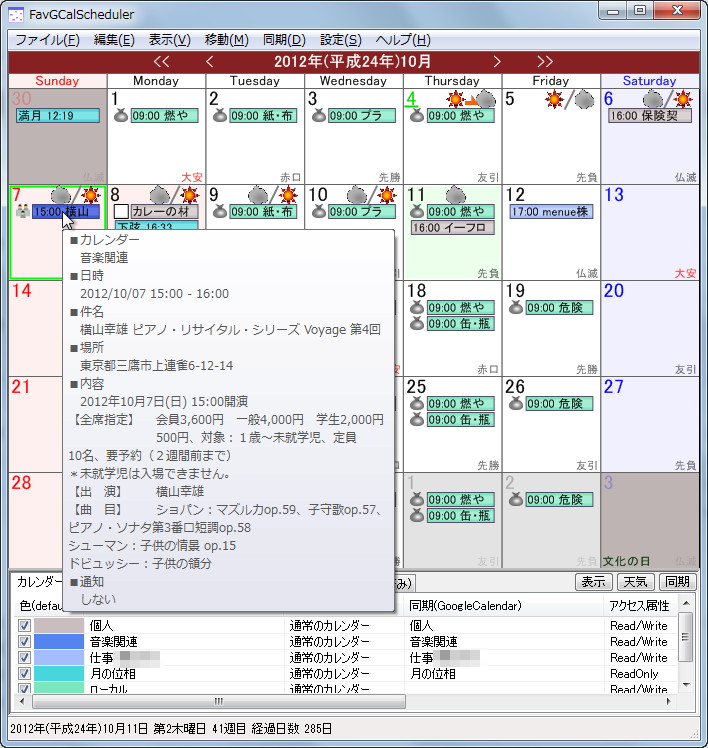708x748 pixels.
Task: Click the weather icon on October 8
Action: click(x=175, y=195)
